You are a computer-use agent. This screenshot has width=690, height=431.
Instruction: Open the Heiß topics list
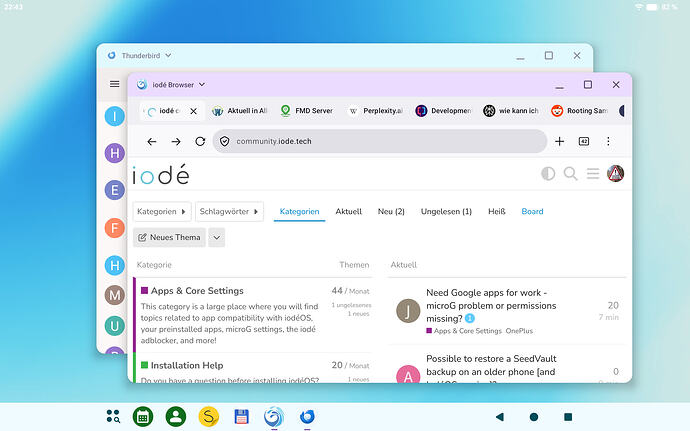pos(496,212)
